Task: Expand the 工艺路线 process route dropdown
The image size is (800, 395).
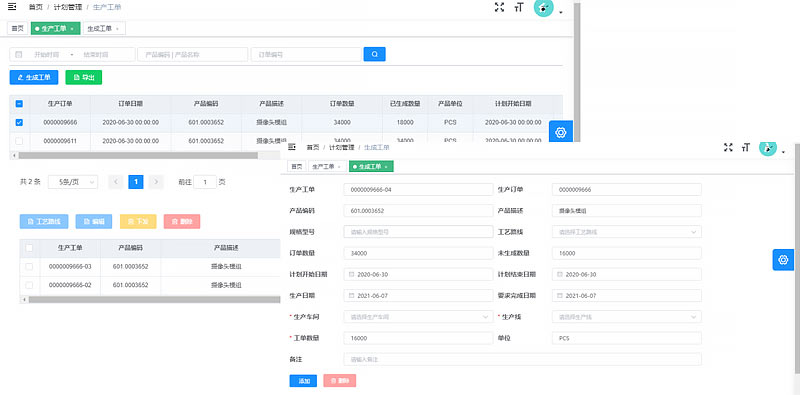Action: click(627, 232)
